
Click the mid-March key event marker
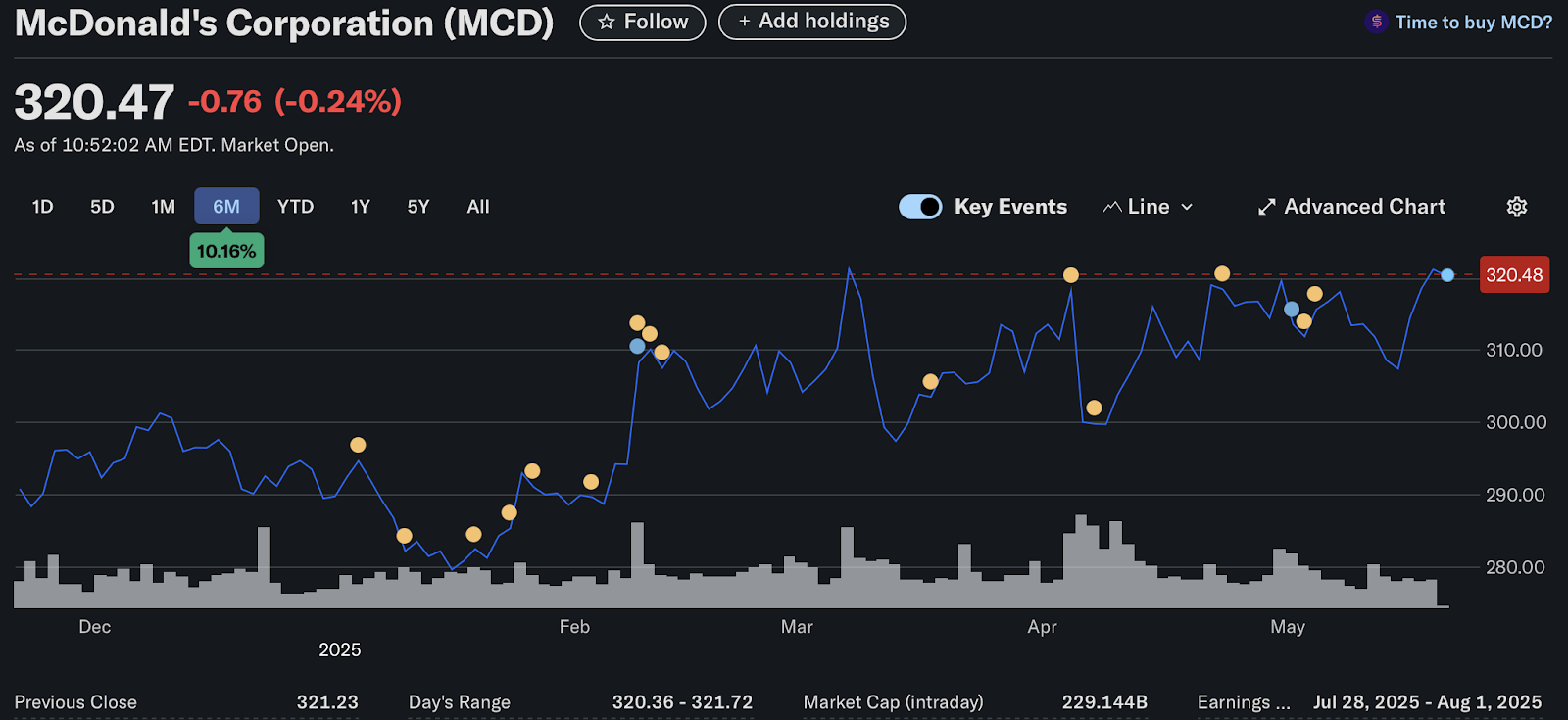pyautogui.click(x=930, y=382)
